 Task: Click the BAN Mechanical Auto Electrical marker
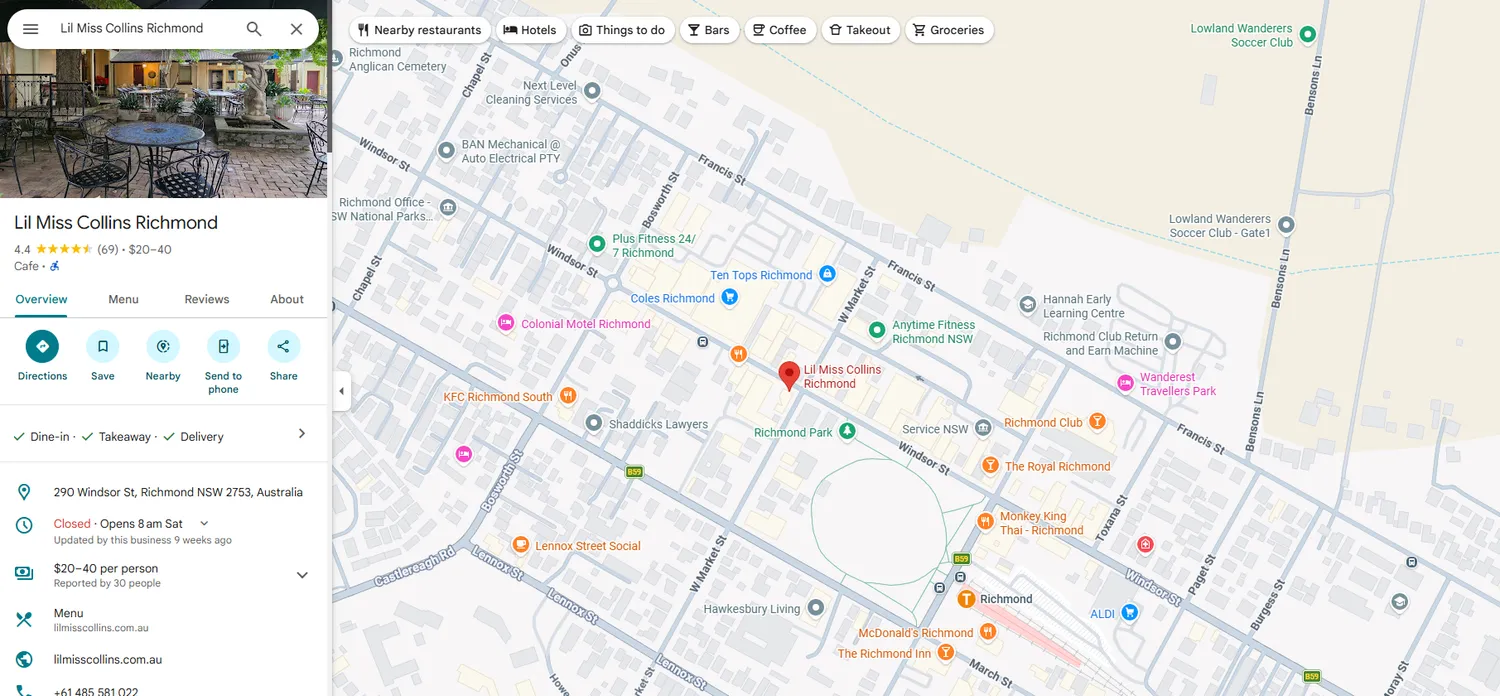[447, 151]
